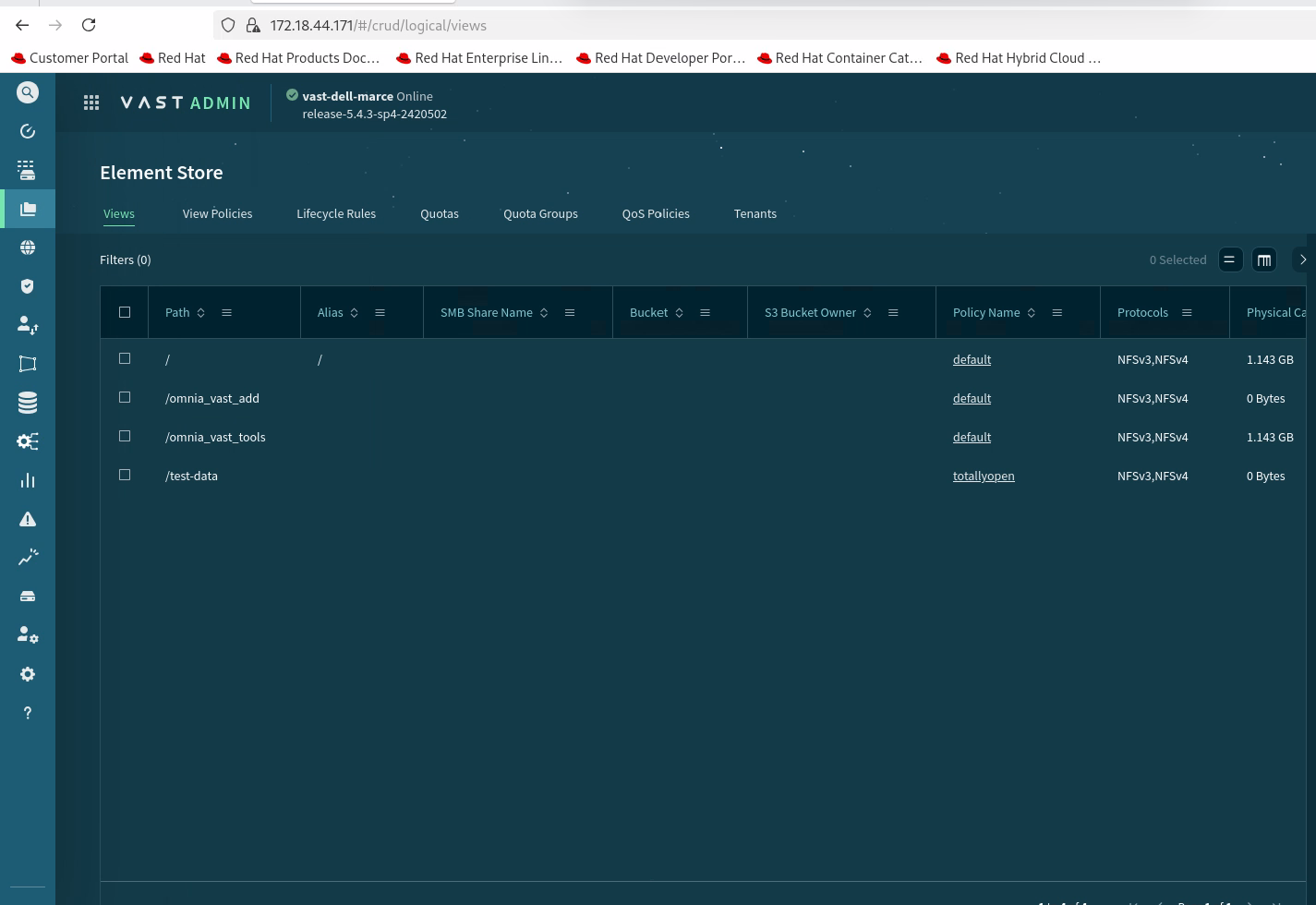Open the settings cog icon in sidebar

point(28,674)
